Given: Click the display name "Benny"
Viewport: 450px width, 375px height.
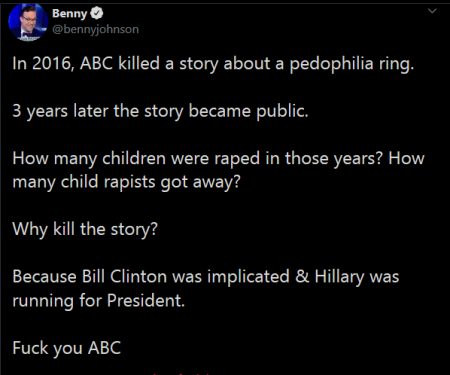Looking at the screenshot, I should 70,14.
